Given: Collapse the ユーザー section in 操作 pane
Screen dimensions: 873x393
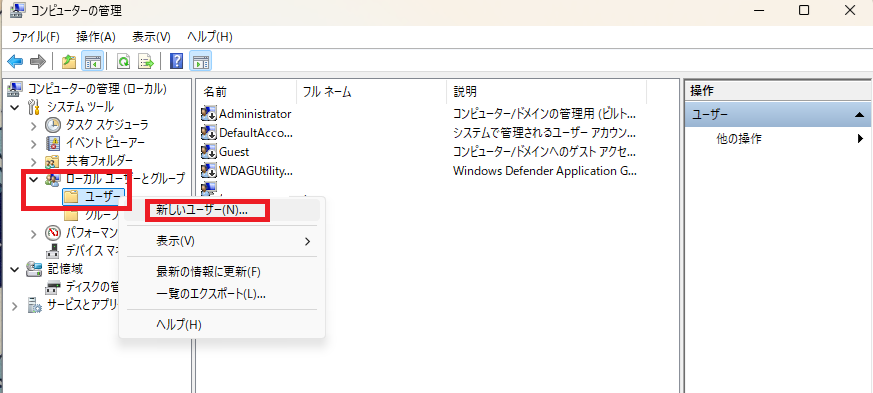Looking at the screenshot, I should click(859, 114).
